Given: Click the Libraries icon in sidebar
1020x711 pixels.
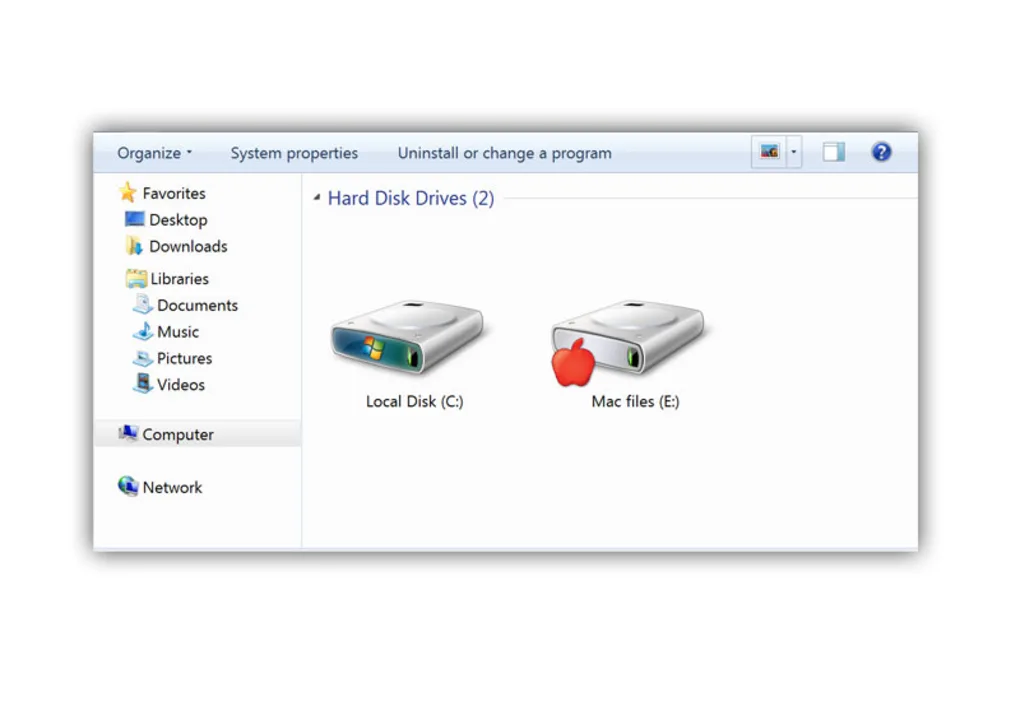Looking at the screenshot, I should 136,278.
